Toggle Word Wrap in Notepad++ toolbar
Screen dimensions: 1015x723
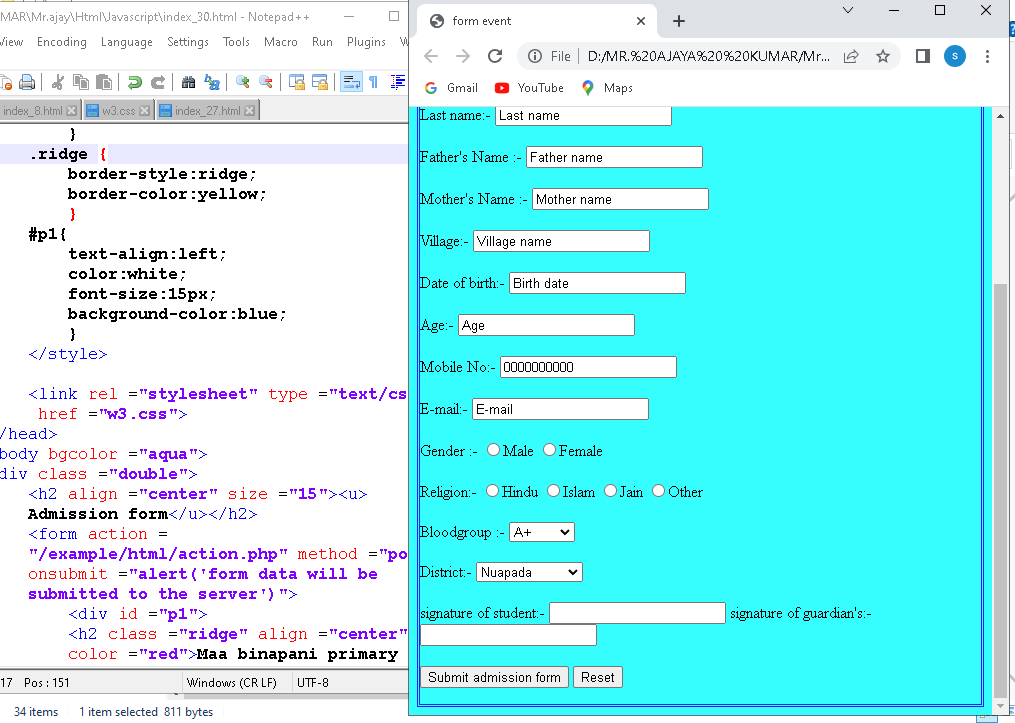(351, 82)
